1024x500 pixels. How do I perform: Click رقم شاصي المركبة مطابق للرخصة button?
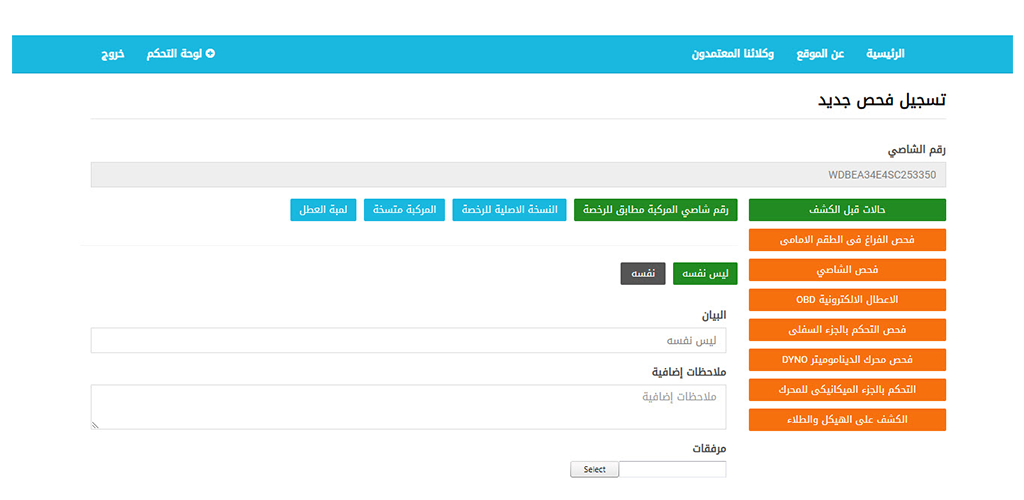coord(656,210)
